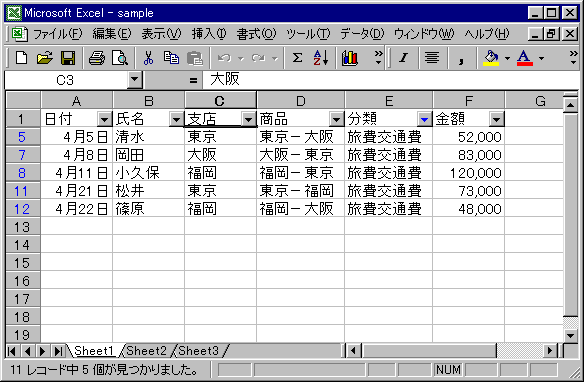Open the 編集(E) menu

pyautogui.click(x=112, y=34)
